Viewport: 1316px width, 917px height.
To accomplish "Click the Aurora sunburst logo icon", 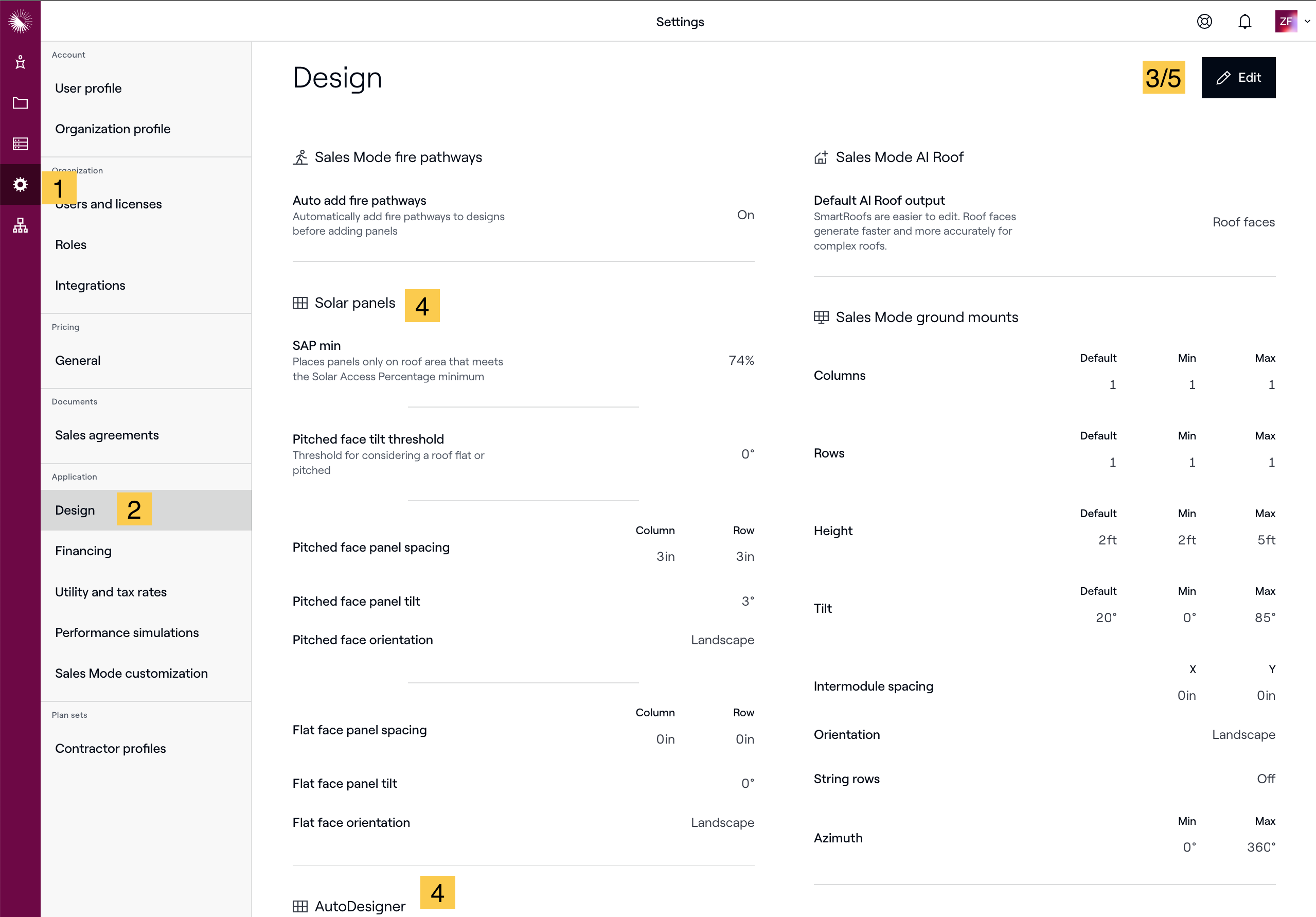I will point(20,21).
